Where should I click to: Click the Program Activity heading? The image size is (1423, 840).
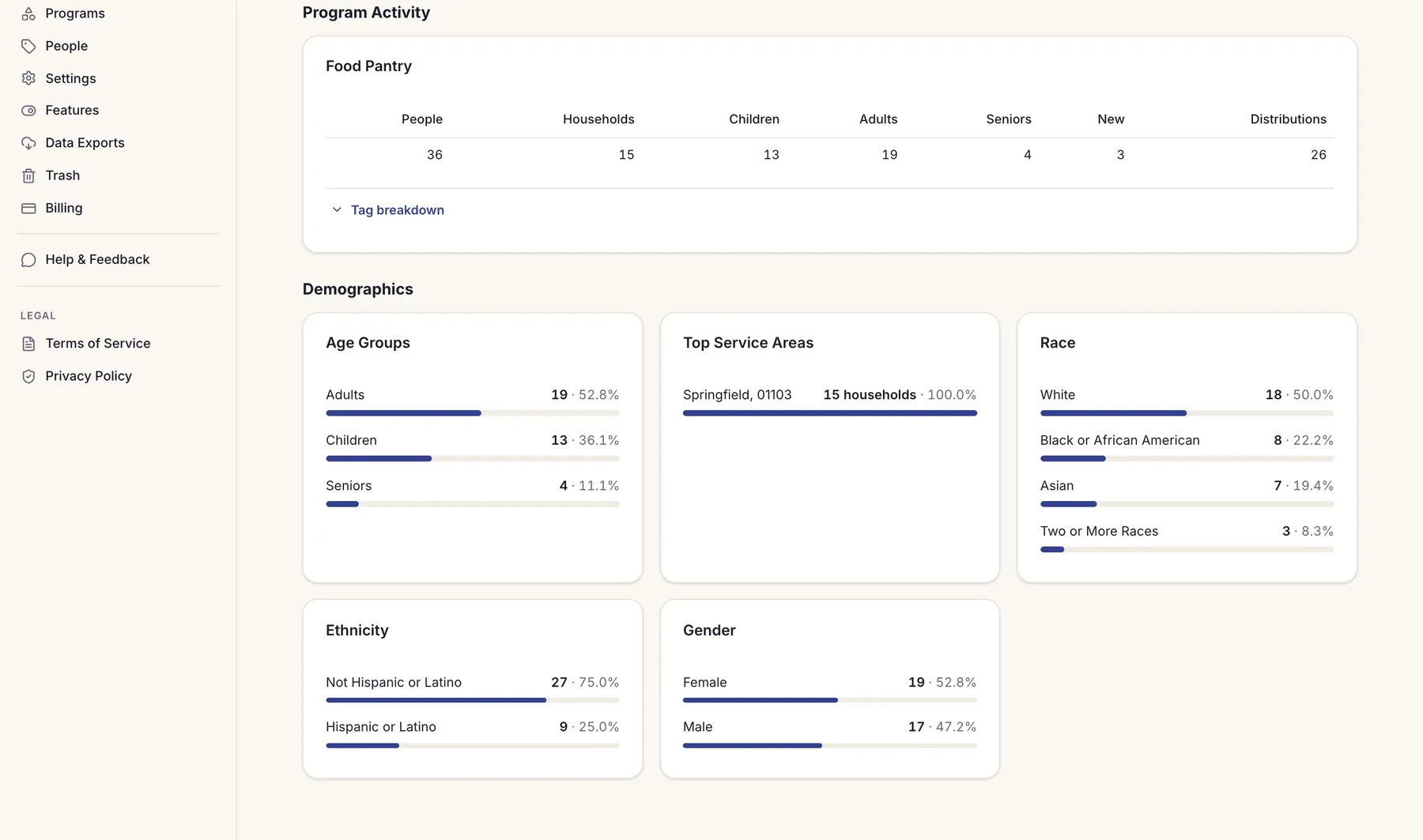(x=366, y=13)
